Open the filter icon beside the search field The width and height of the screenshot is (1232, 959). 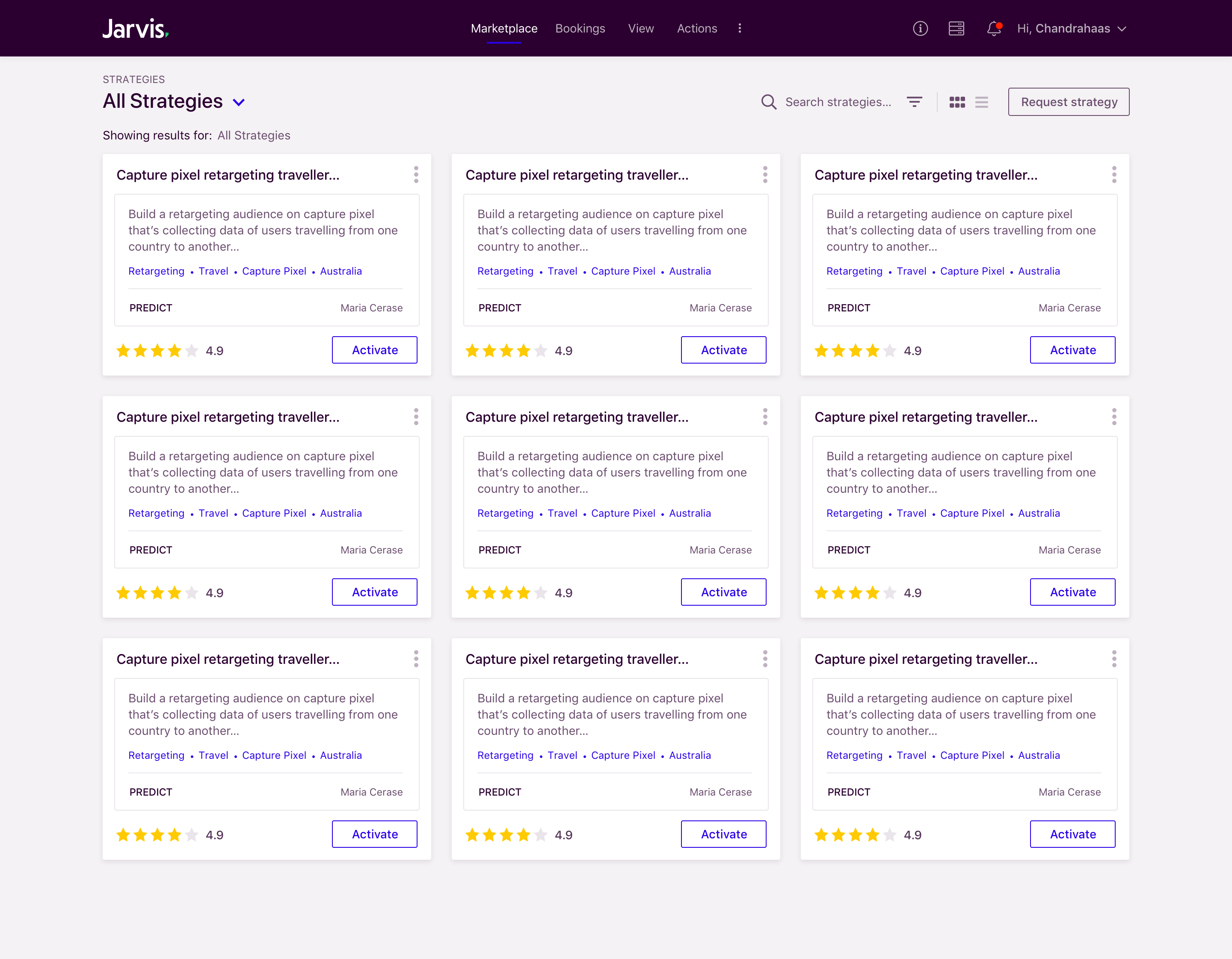(x=915, y=102)
